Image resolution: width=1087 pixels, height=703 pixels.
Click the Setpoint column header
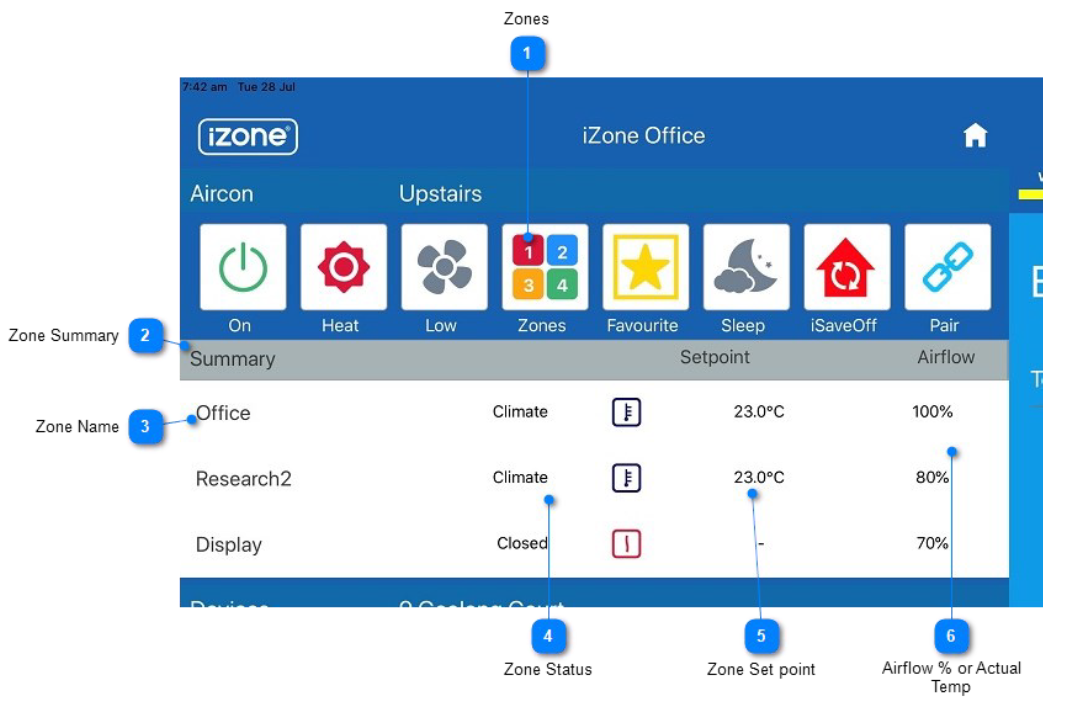click(715, 357)
